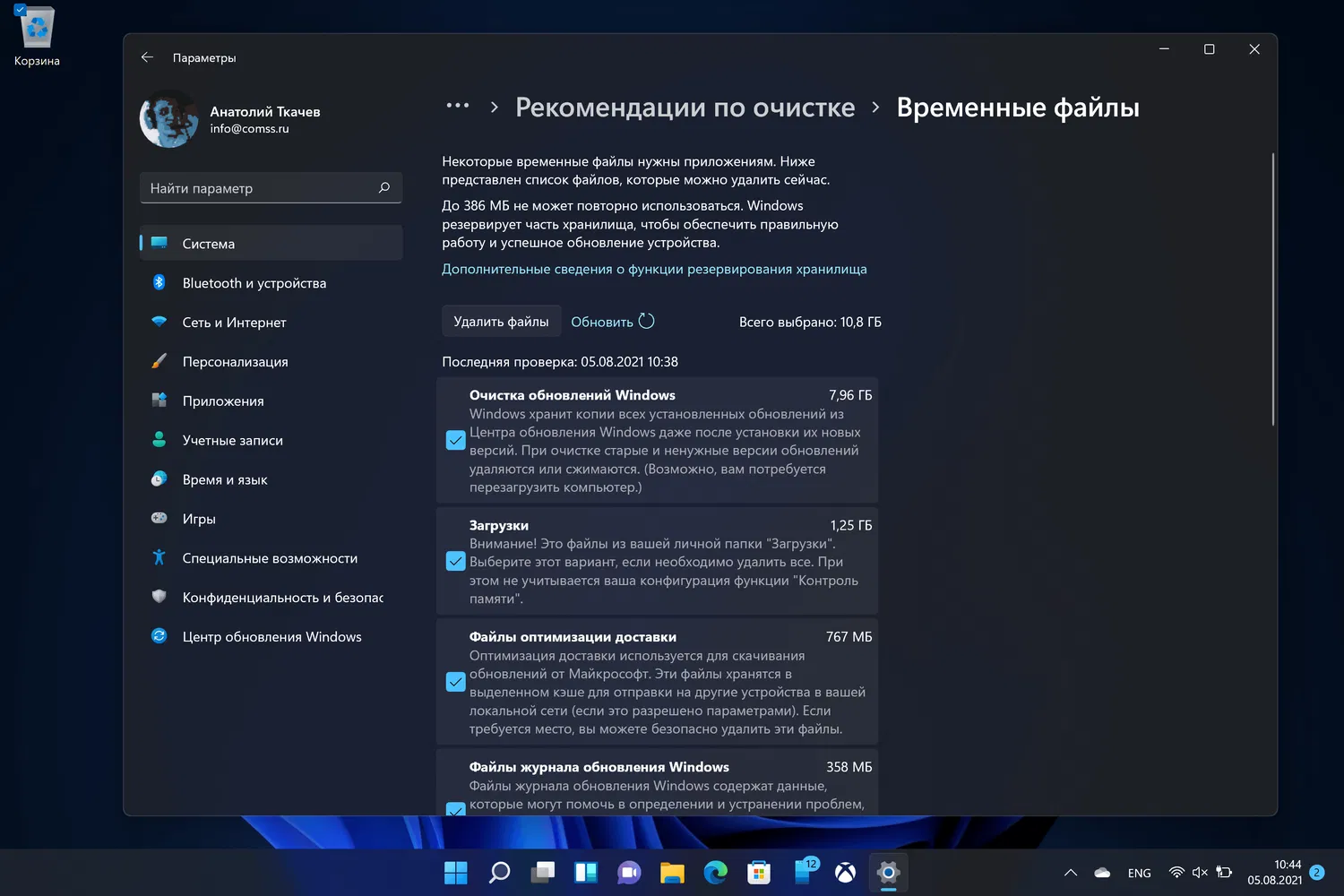The height and width of the screenshot is (896, 1344).
Task: Open the Windows Start menu
Action: pos(456,873)
